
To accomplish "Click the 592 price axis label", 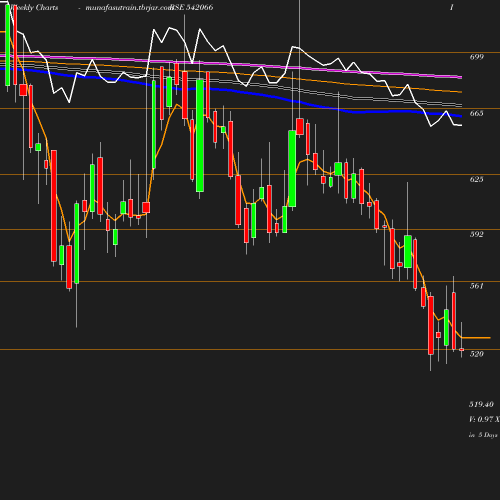I will coord(476,234).
